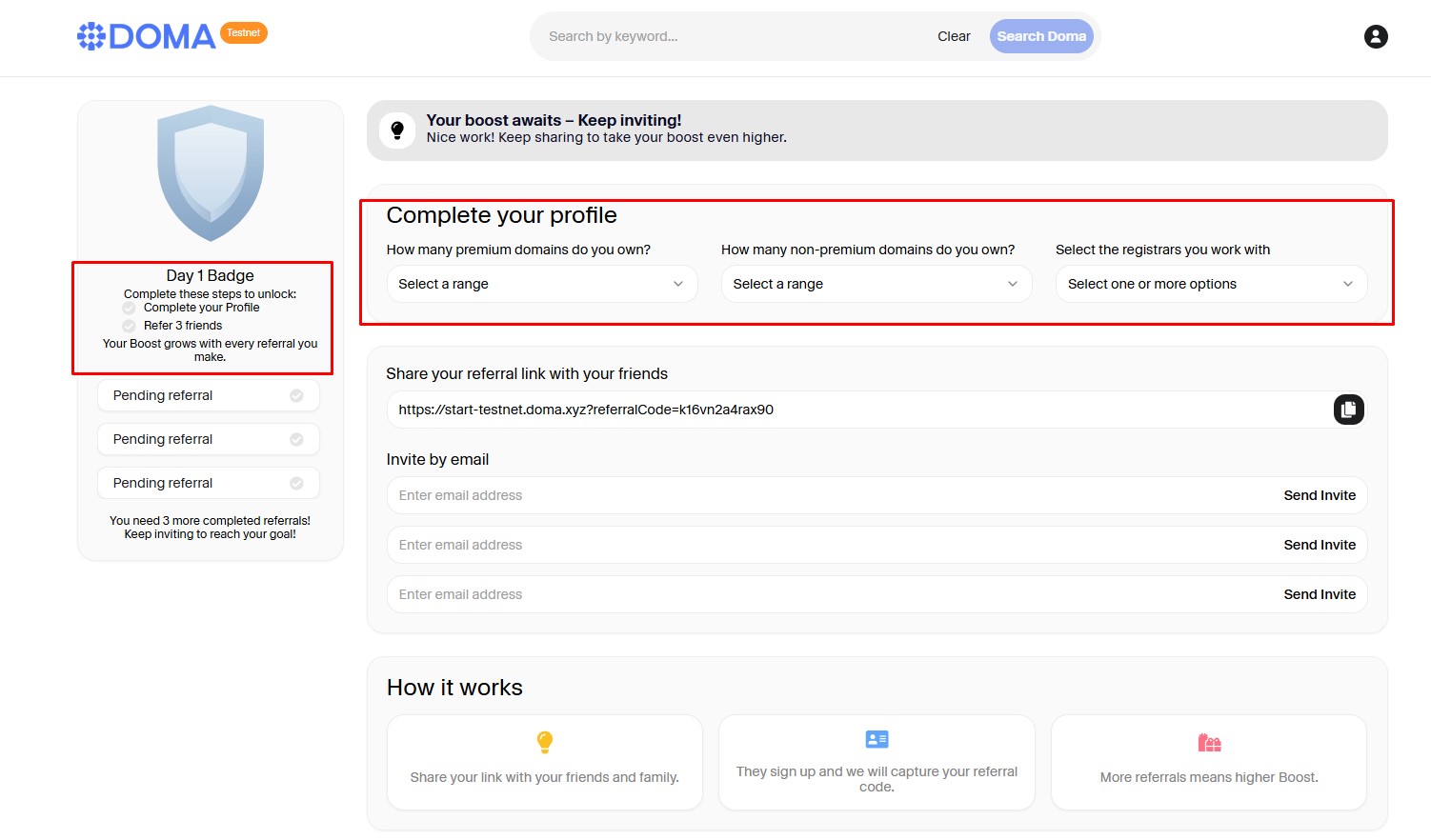
Task: Copy referral link with clipboard icon
Action: [1348, 410]
